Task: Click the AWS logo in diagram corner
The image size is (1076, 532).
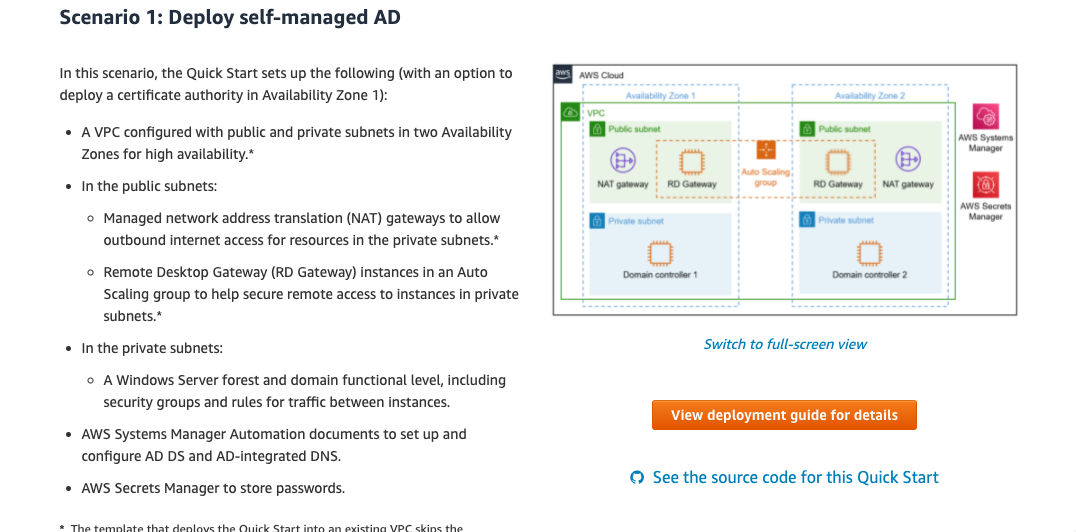Action: click(563, 74)
